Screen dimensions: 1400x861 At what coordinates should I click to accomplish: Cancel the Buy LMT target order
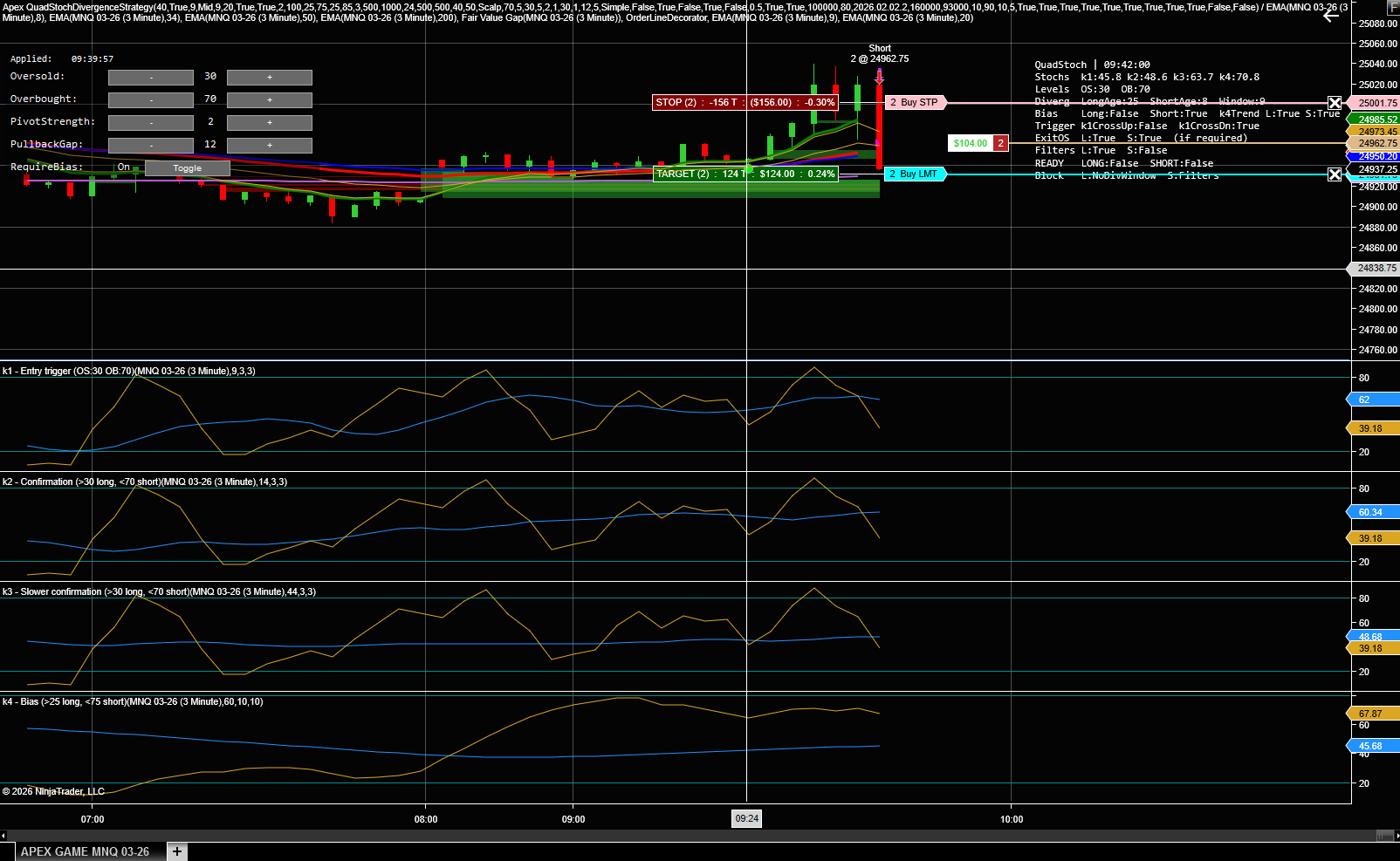(x=1335, y=174)
